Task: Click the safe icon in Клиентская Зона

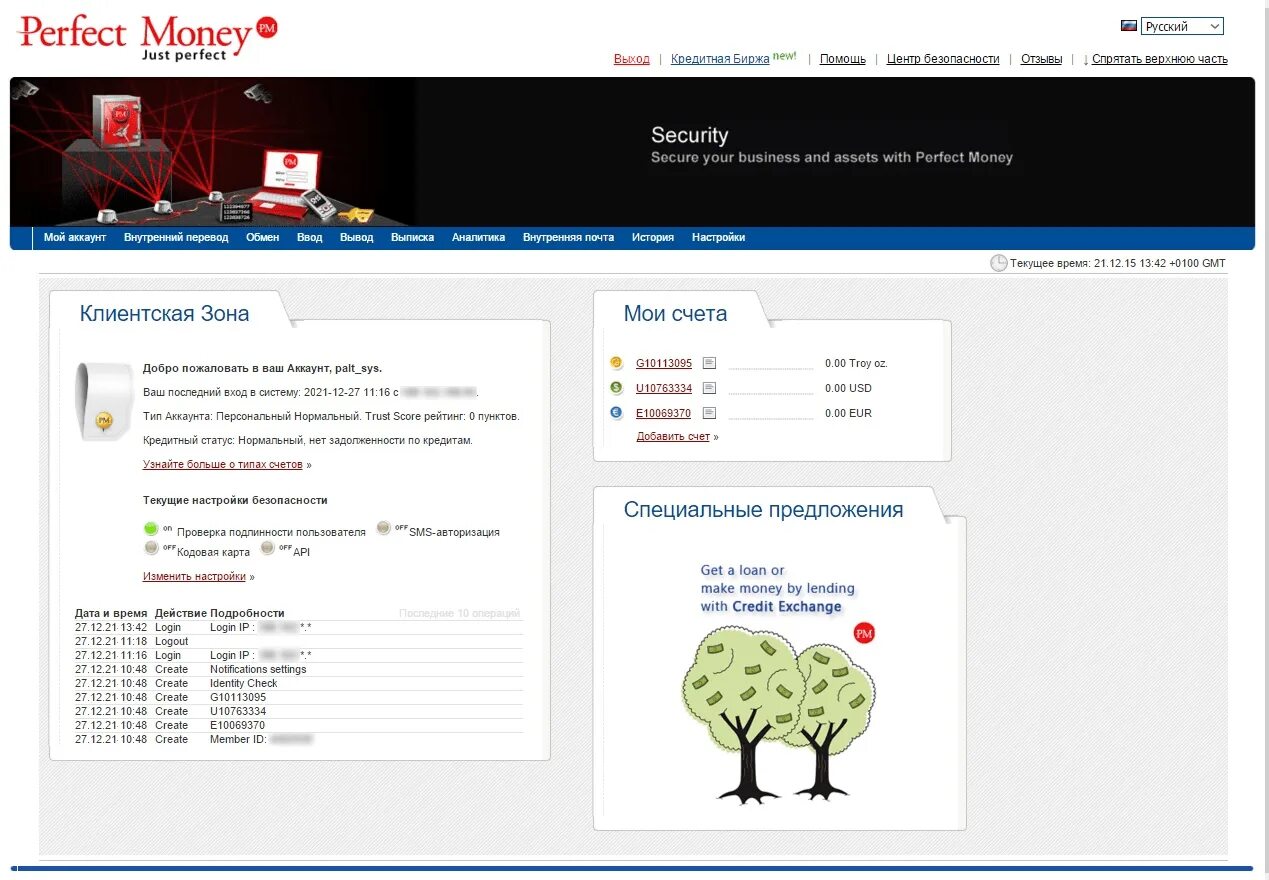Action: [103, 401]
